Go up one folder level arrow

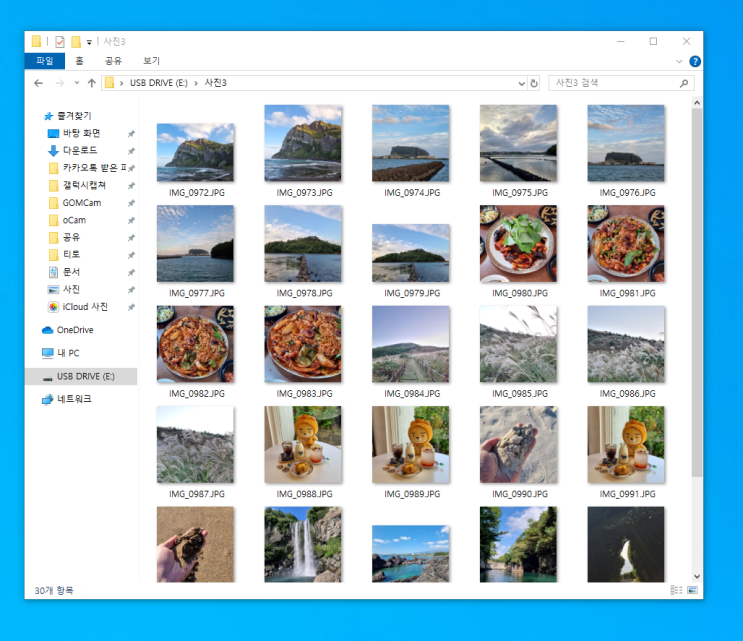[x=91, y=83]
